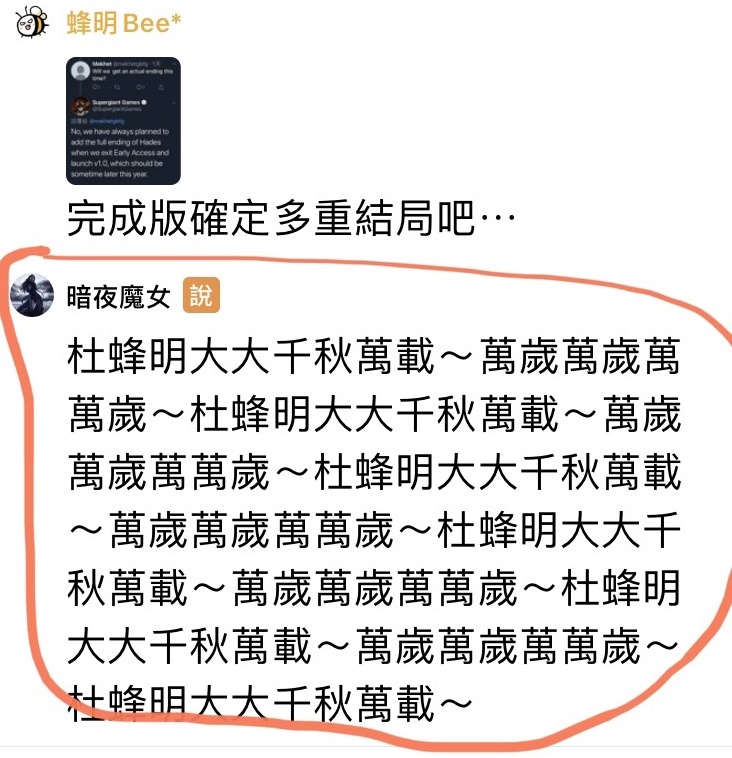
Task: Expand the chevron menu on Supergiant's tweet
Action: pyautogui.click(x=174, y=103)
